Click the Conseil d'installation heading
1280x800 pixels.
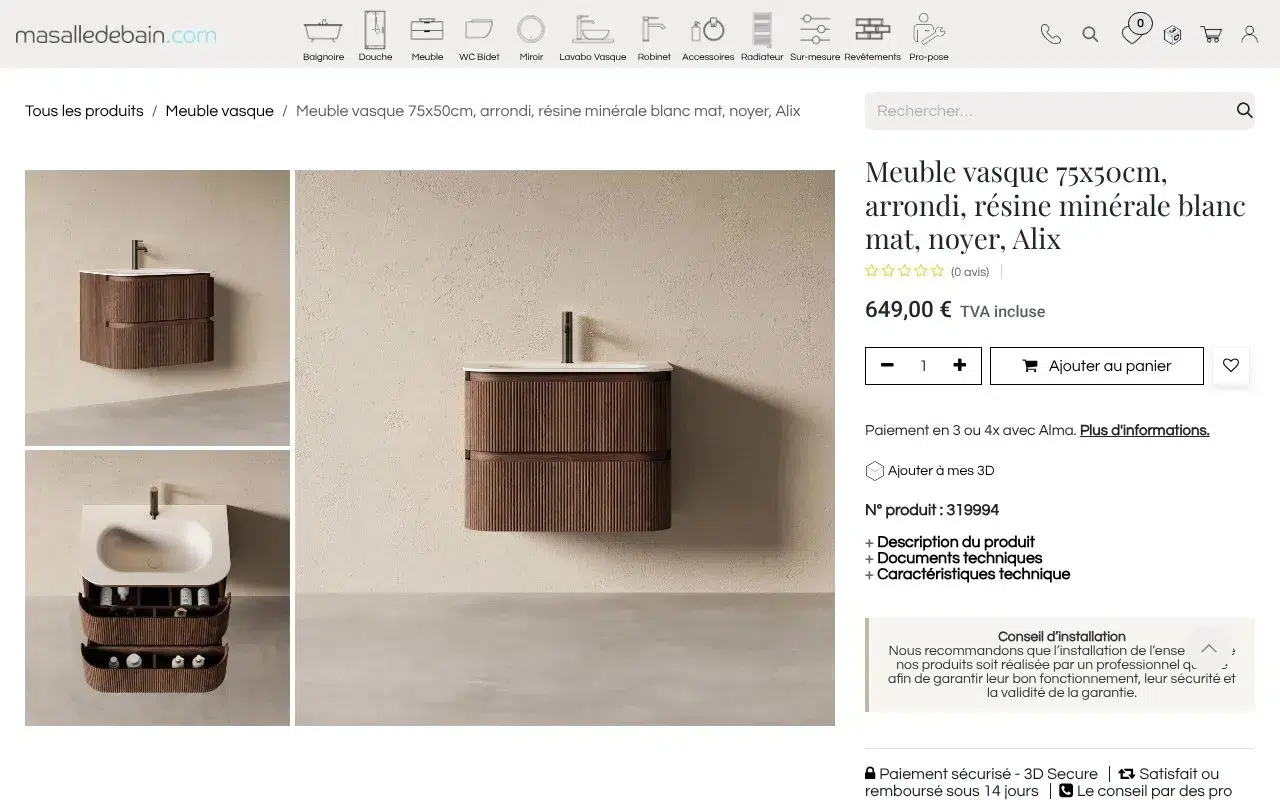click(1062, 636)
